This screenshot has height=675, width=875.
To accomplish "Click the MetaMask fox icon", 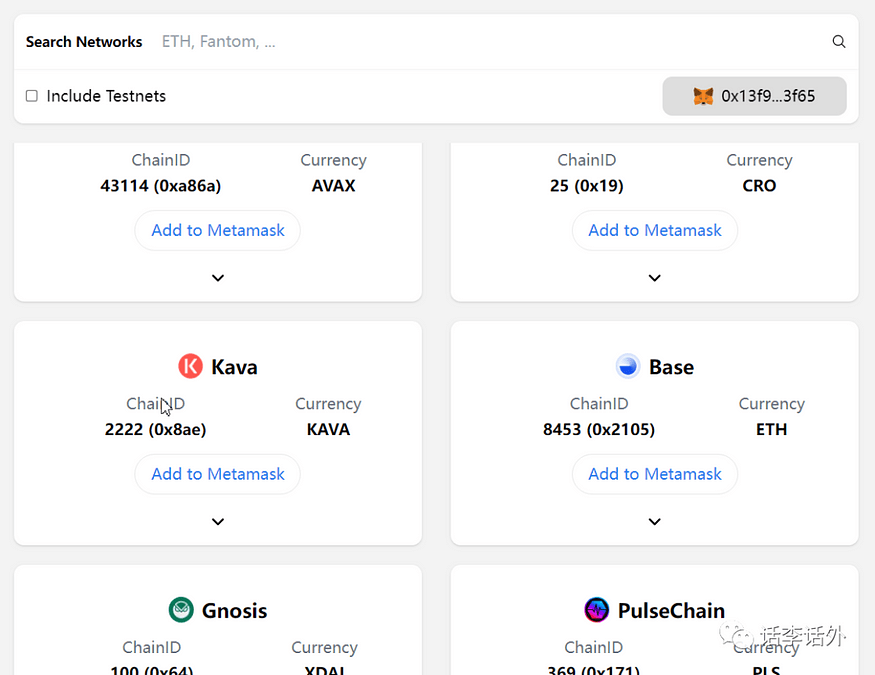I will [703, 96].
